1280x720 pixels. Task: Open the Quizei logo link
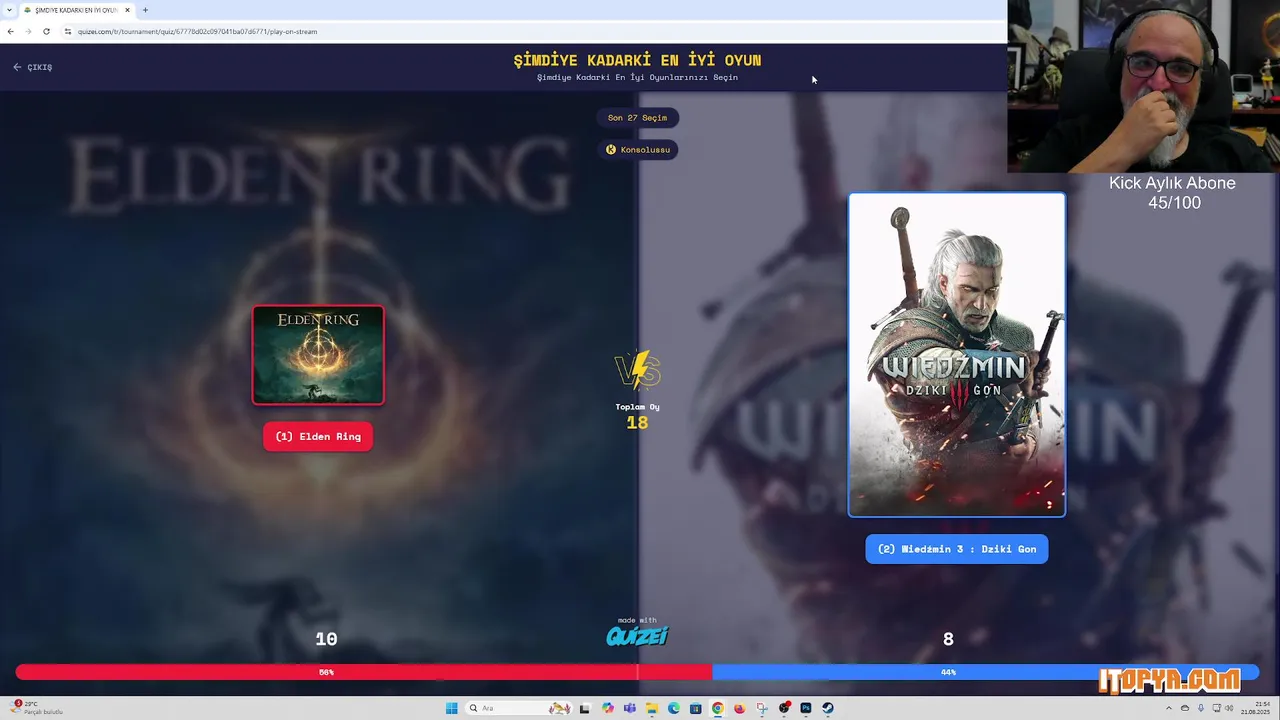(x=637, y=636)
